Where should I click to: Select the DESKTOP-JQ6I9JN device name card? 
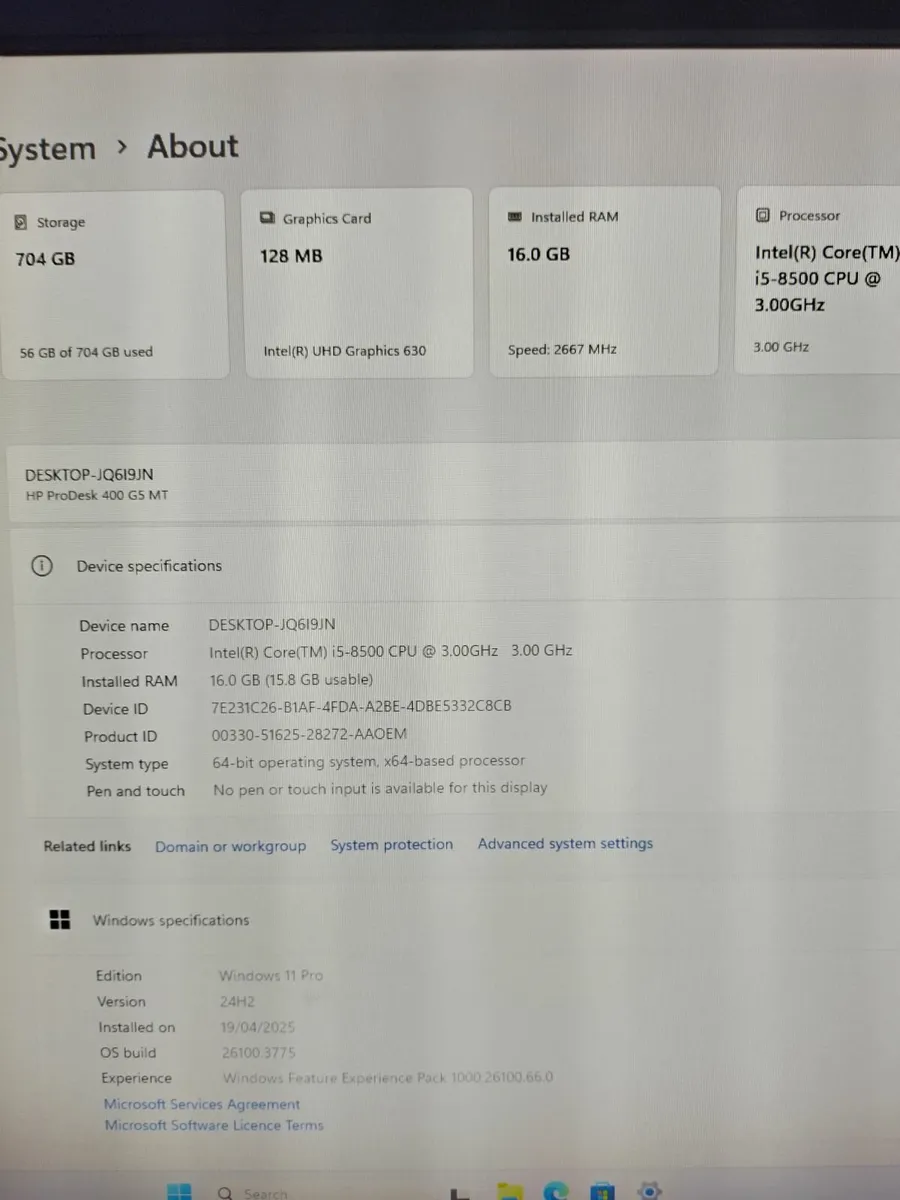click(455, 484)
